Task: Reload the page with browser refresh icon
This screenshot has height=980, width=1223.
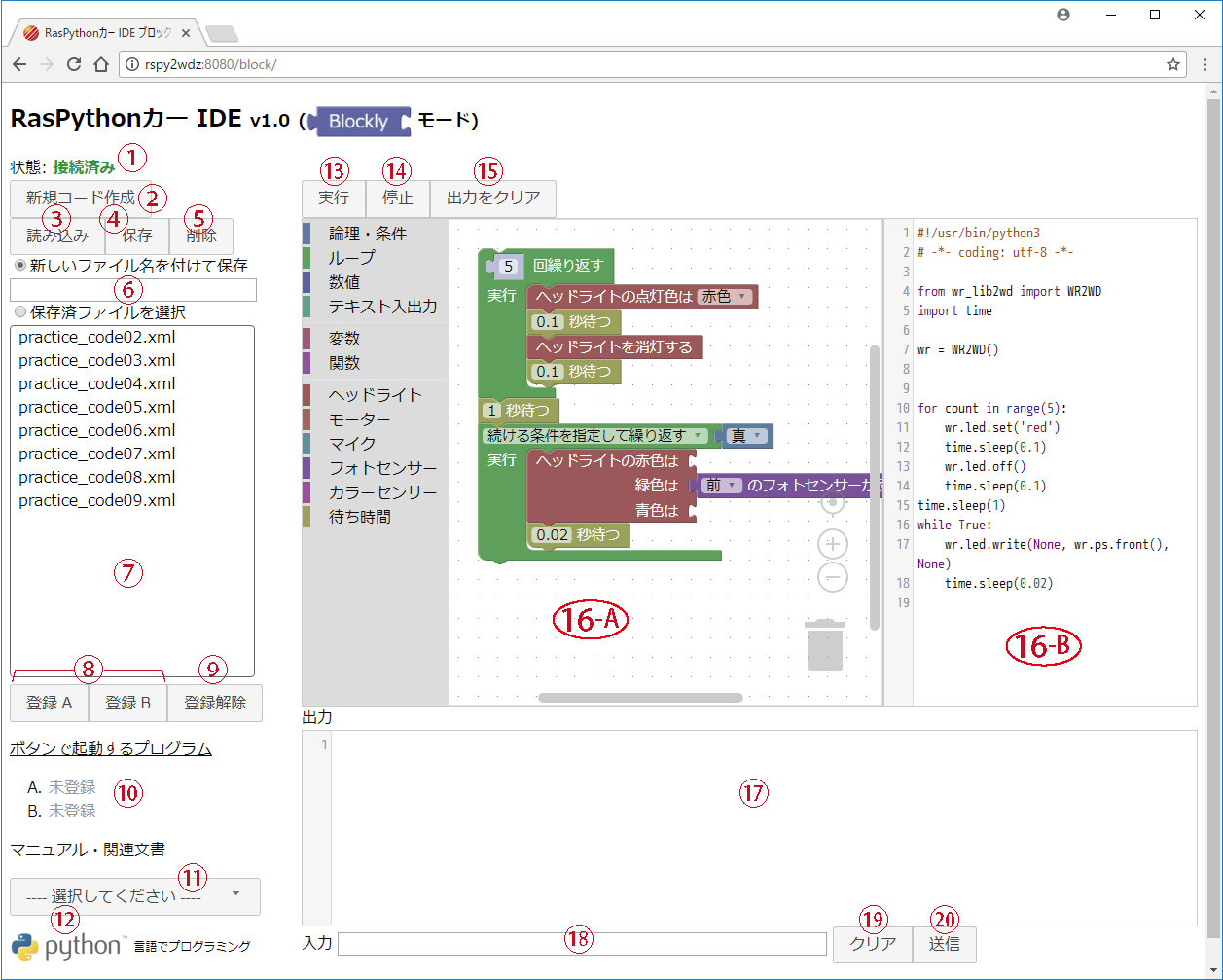Action: click(73, 65)
